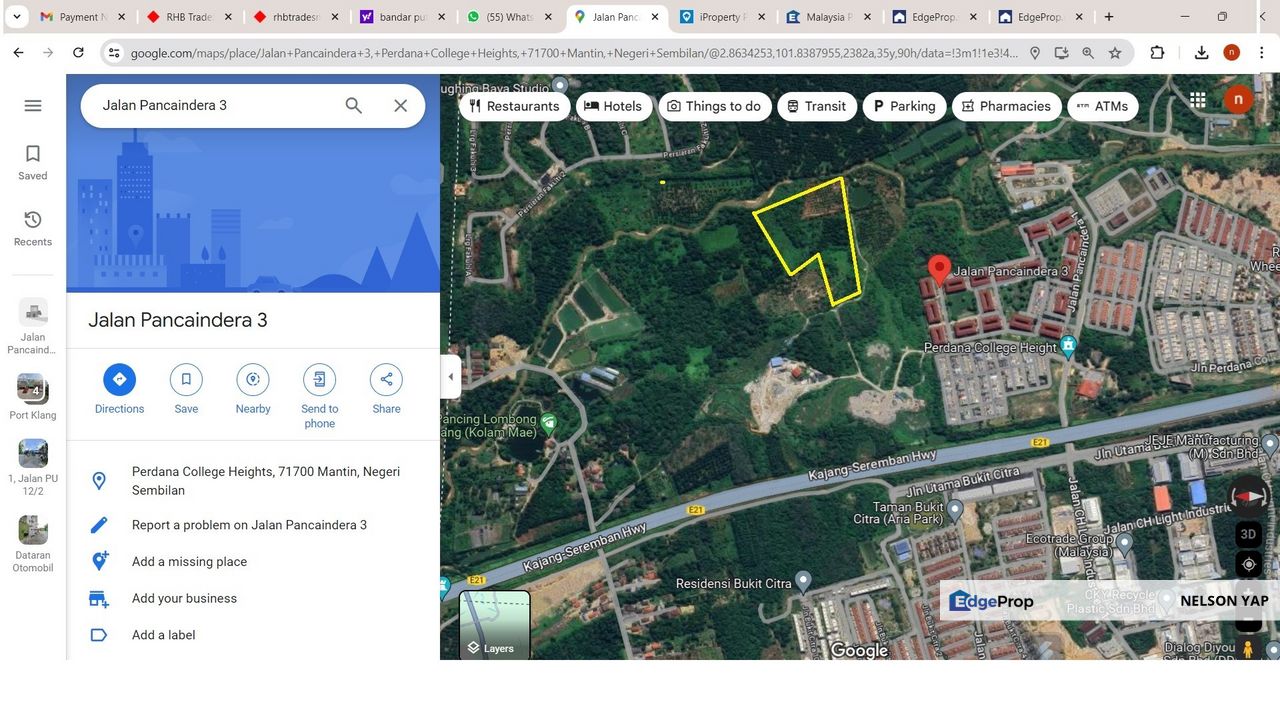Filter map by Hotels chip

(x=614, y=106)
